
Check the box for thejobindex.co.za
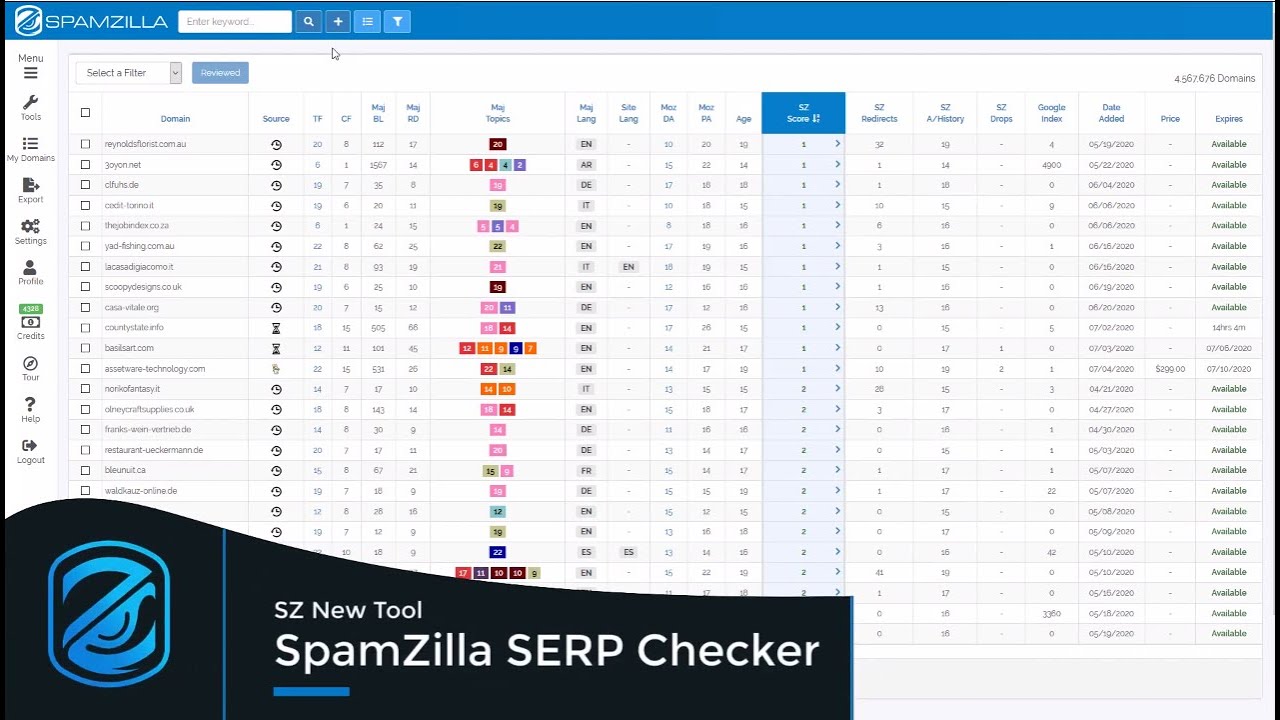point(85,226)
